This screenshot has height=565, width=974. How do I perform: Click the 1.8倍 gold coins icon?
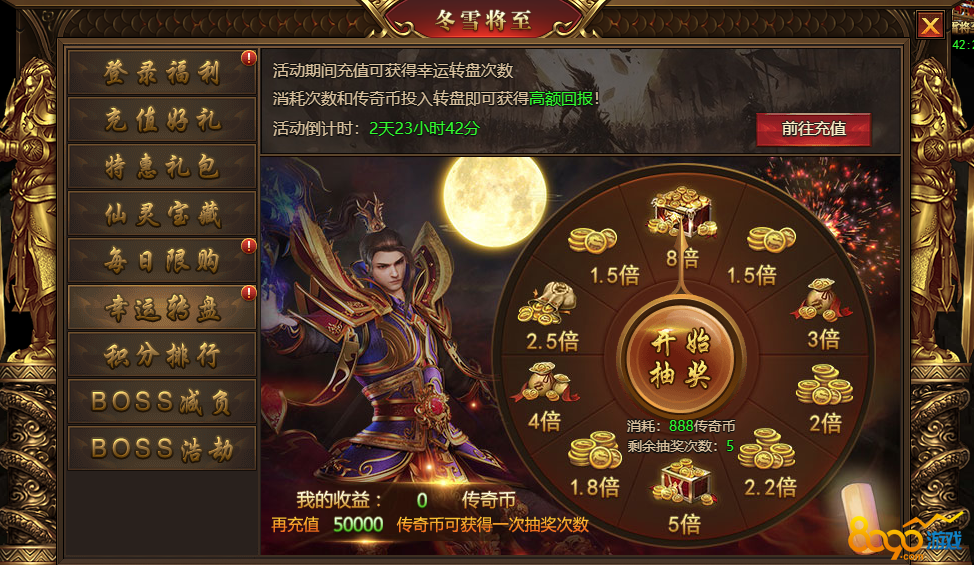click(x=594, y=450)
